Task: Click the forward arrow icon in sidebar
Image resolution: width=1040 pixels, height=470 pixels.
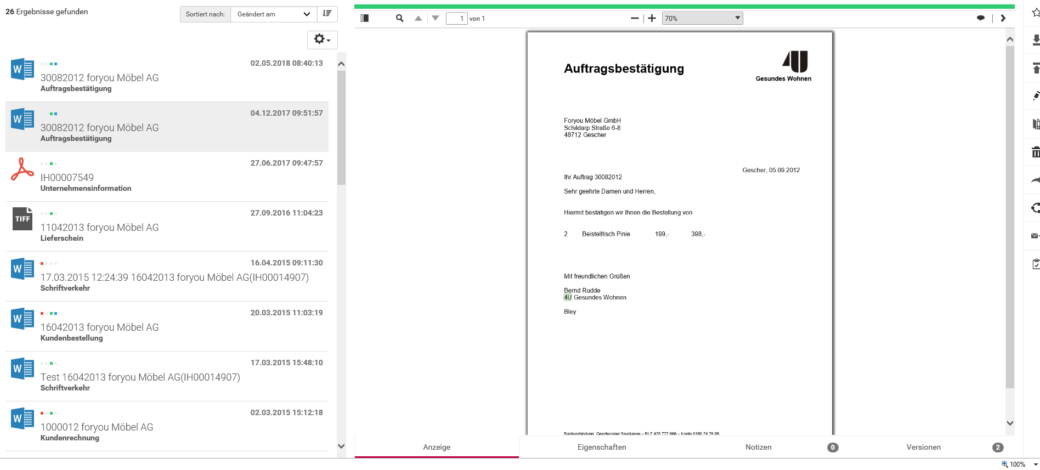Action: click(x=1036, y=180)
